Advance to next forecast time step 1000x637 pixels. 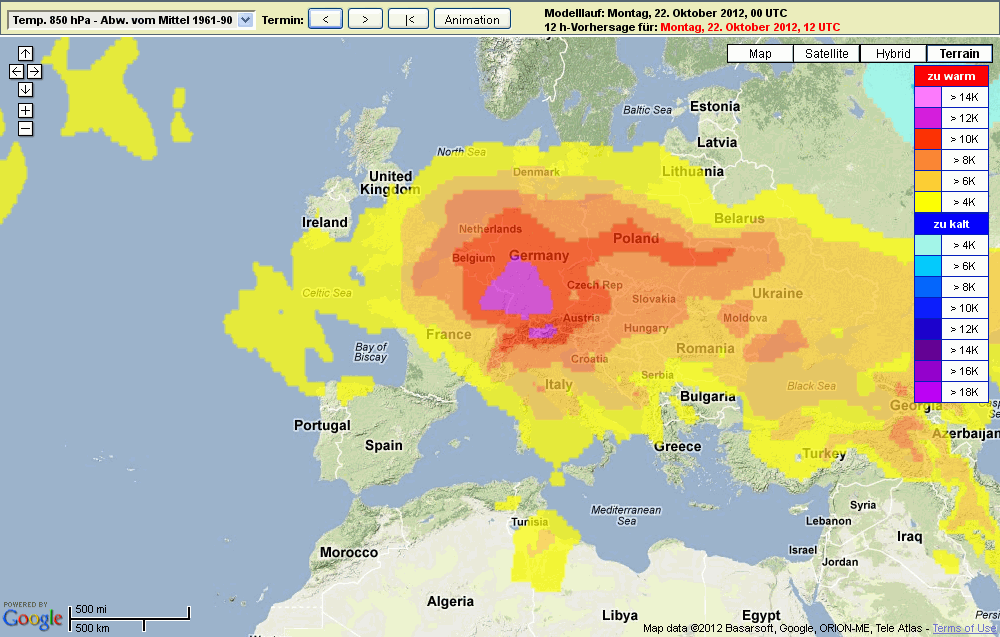click(x=365, y=19)
